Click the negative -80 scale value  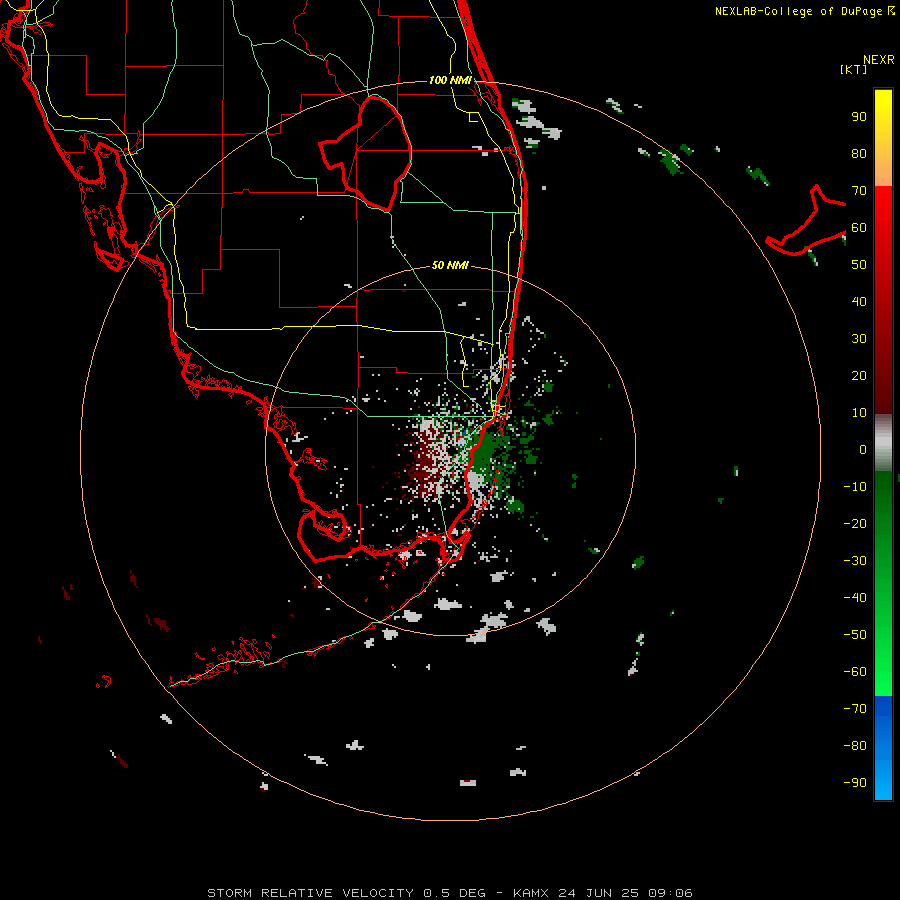click(855, 746)
